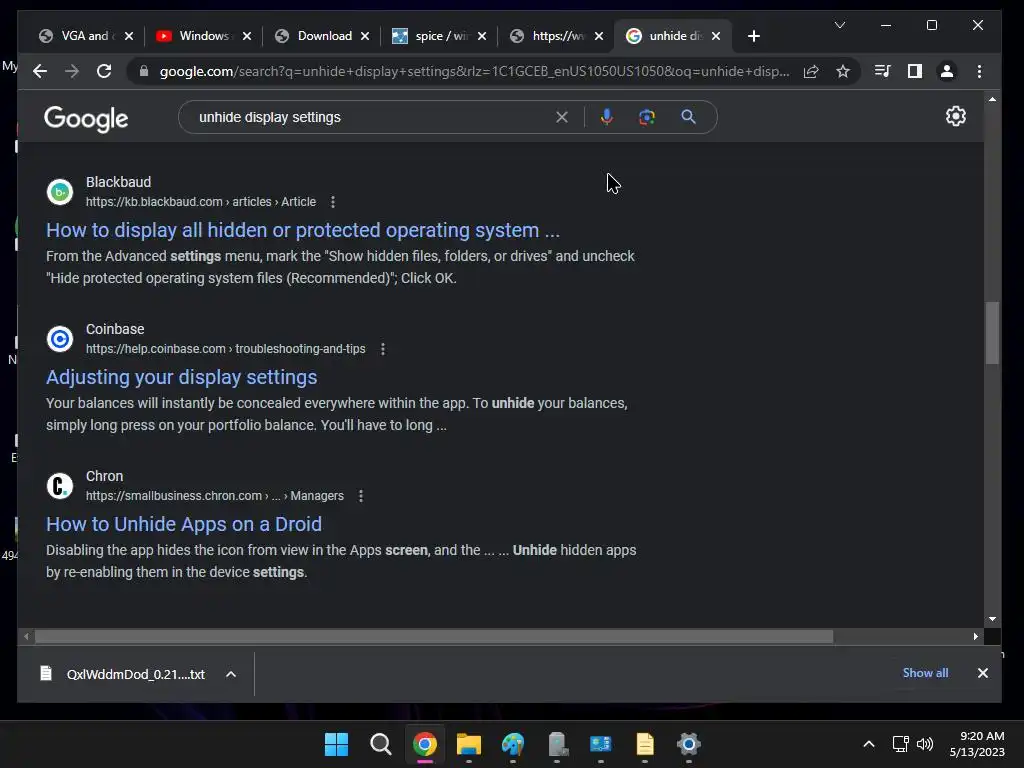Screen dimensions: 1024x768
Task: Open Chrome side panel
Action: point(915,71)
